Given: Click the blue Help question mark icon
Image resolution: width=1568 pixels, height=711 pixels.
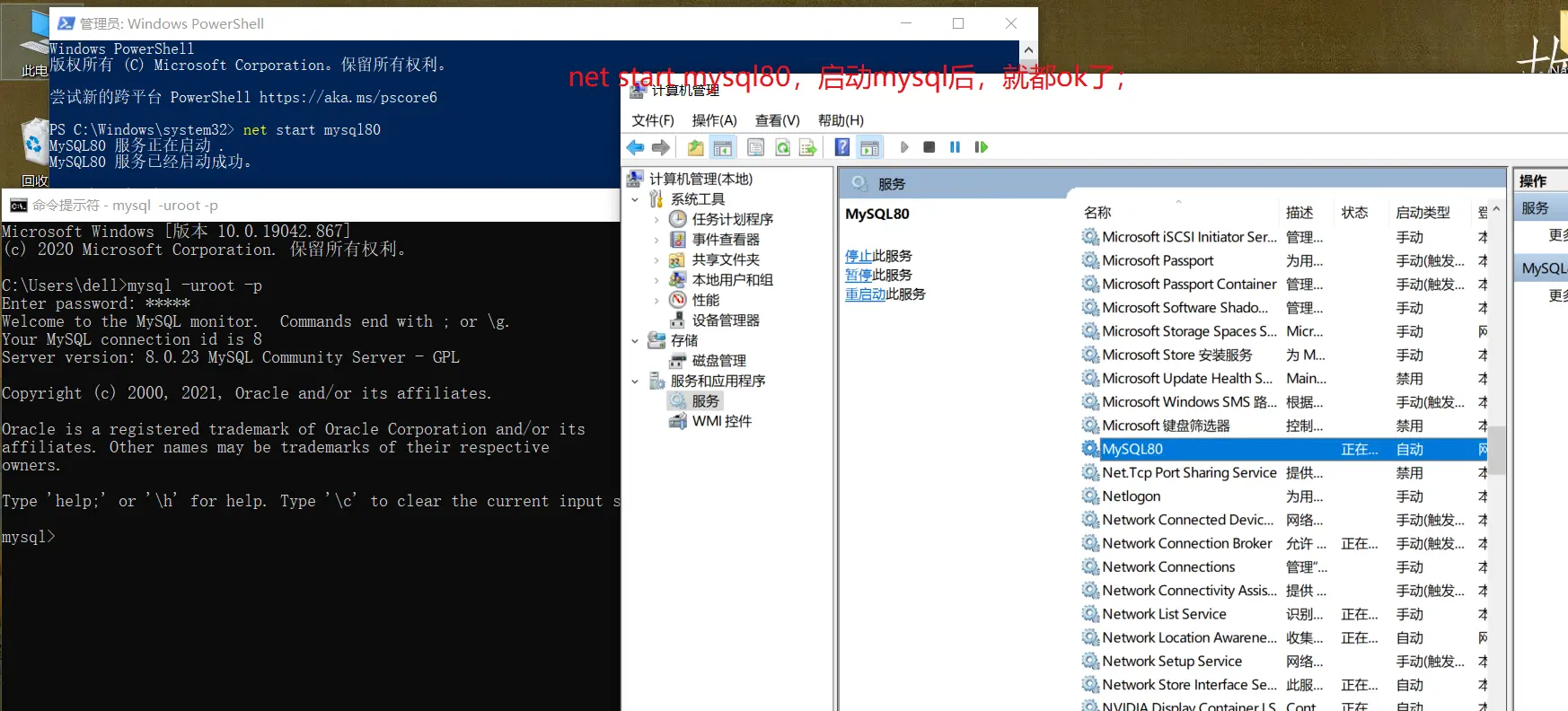Looking at the screenshot, I should [841, 147].
